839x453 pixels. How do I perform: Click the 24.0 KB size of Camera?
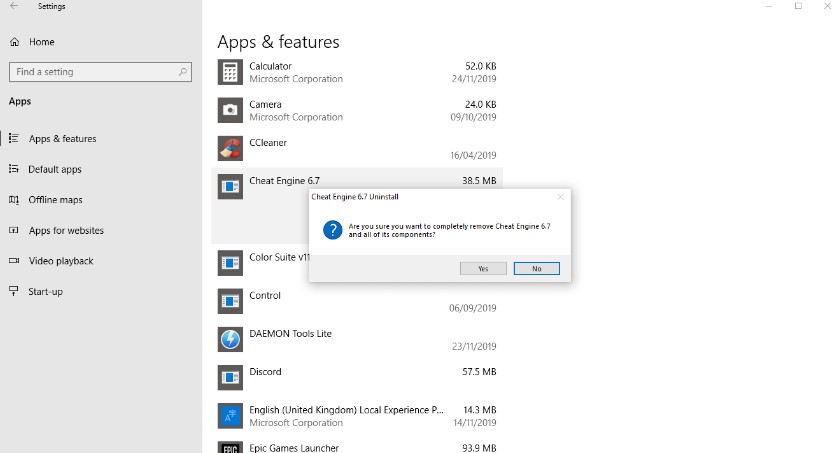coord(480,104)
